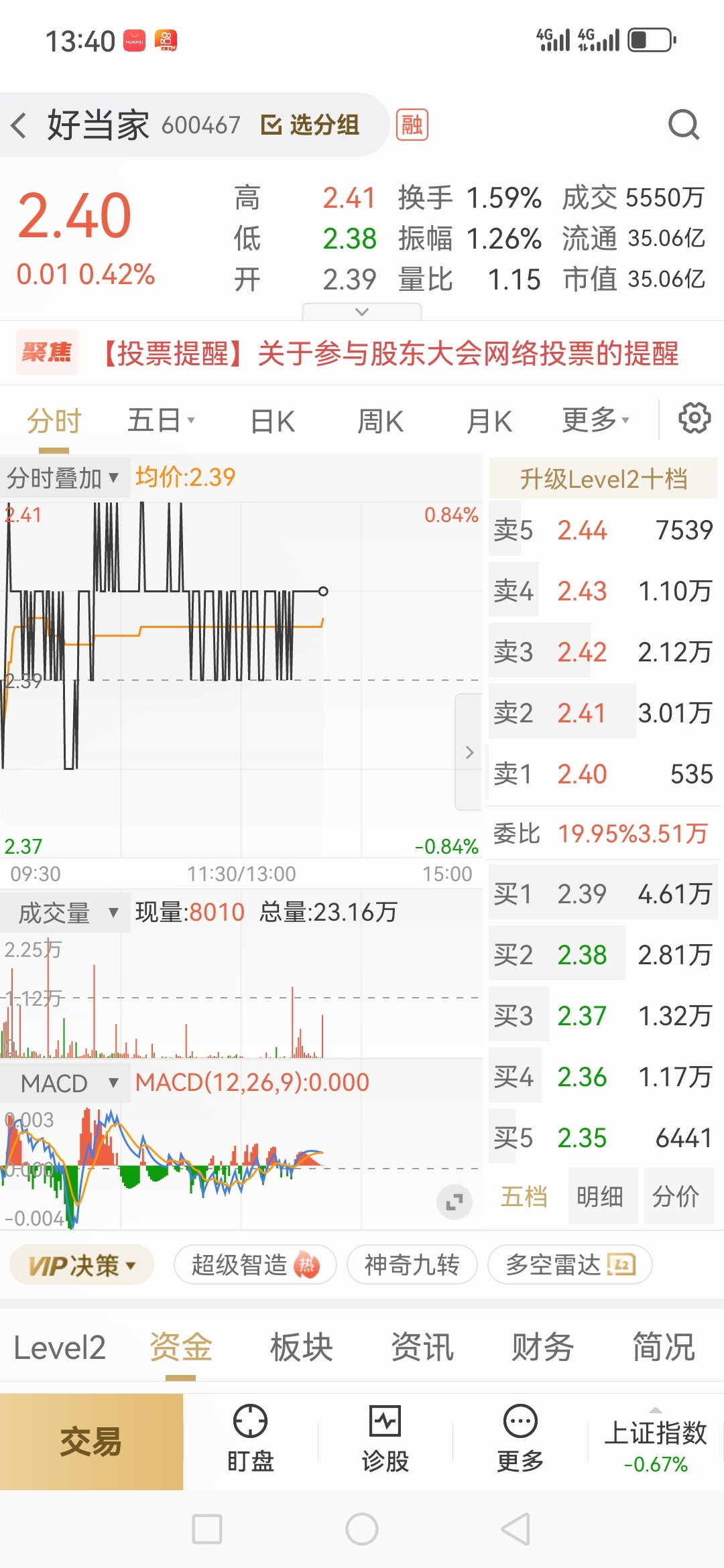The image size is (724, 1568).
Task: Tap Android home circle button
Action: [362, 1529]
